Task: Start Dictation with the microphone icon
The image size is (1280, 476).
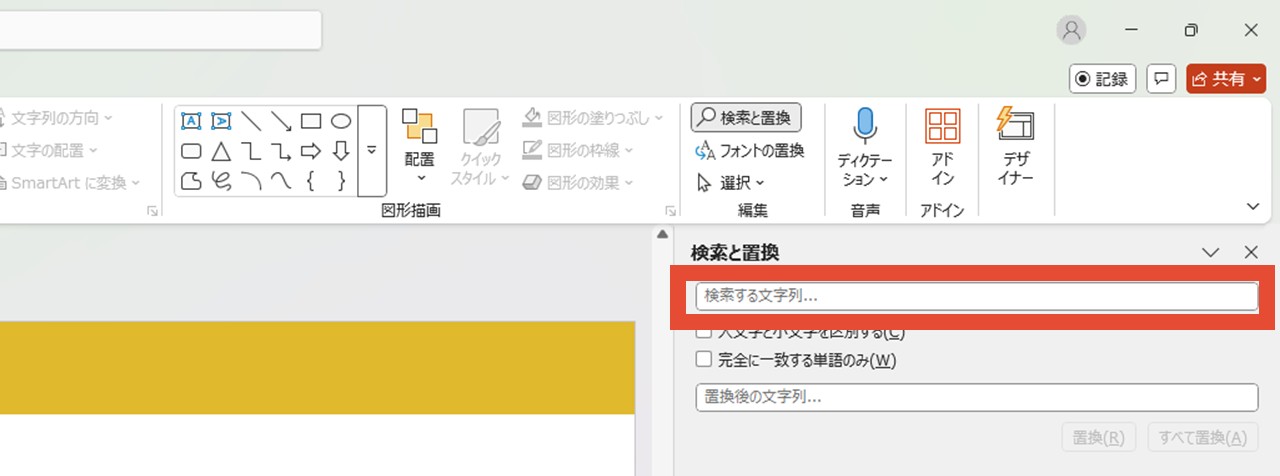Action: point(865,126)
